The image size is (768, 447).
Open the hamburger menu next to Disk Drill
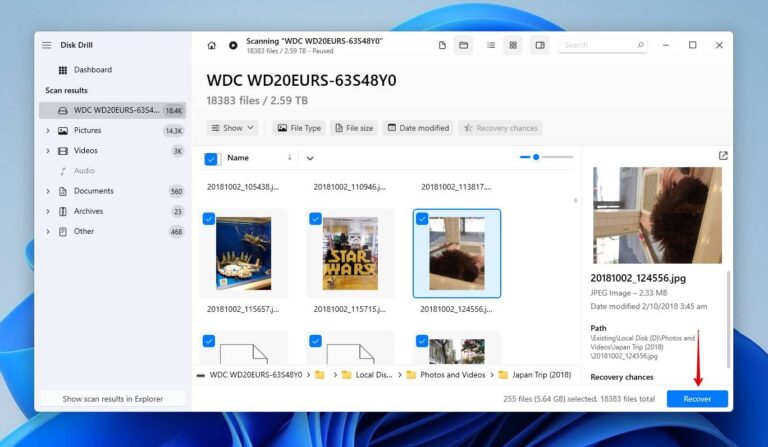click(x=46, y=45)
